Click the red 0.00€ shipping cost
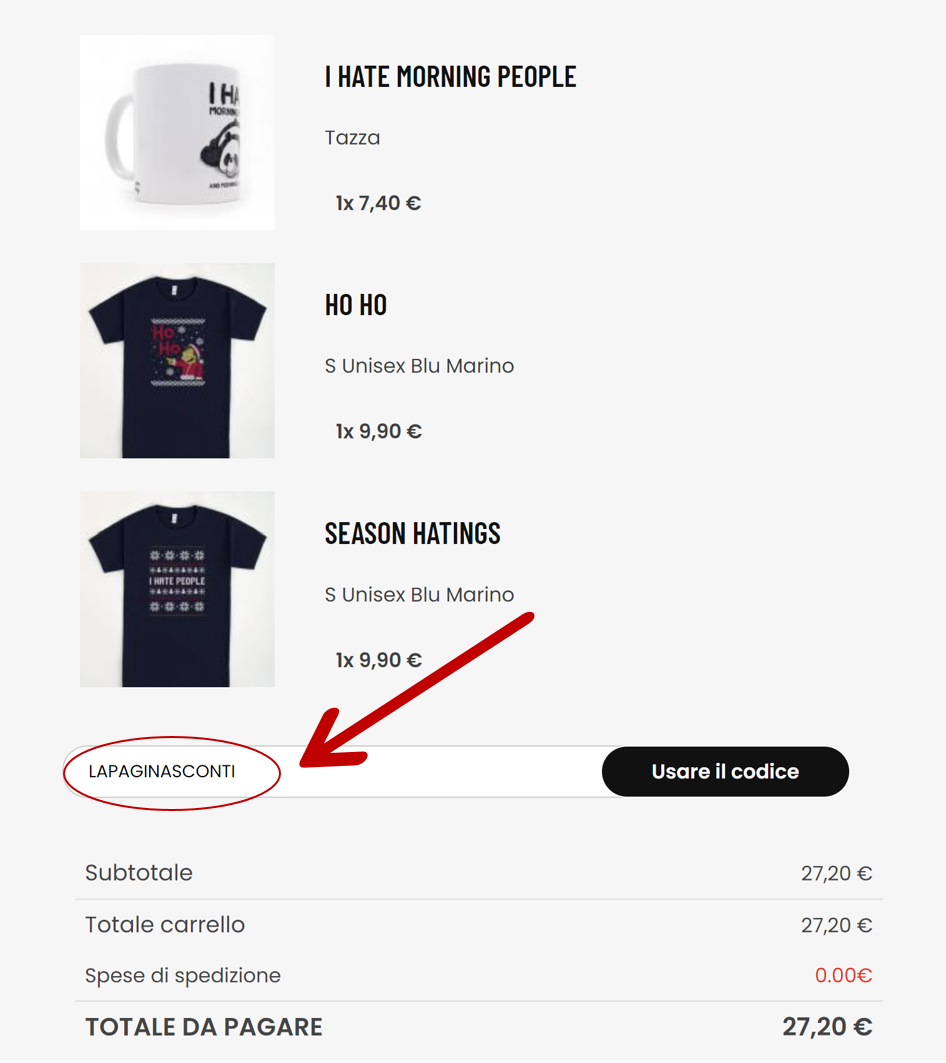Screen dimensions: 946x1063 coord(843,976)
